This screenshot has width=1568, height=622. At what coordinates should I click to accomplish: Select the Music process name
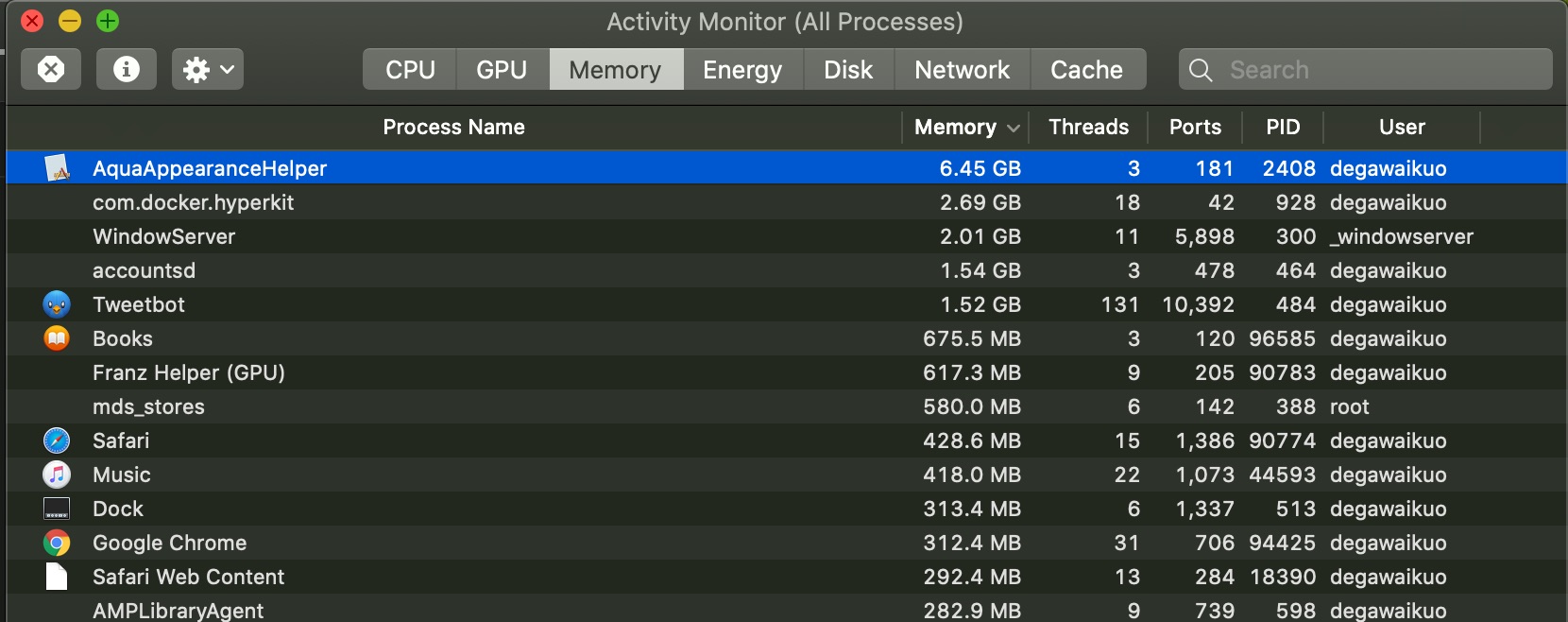122,475
